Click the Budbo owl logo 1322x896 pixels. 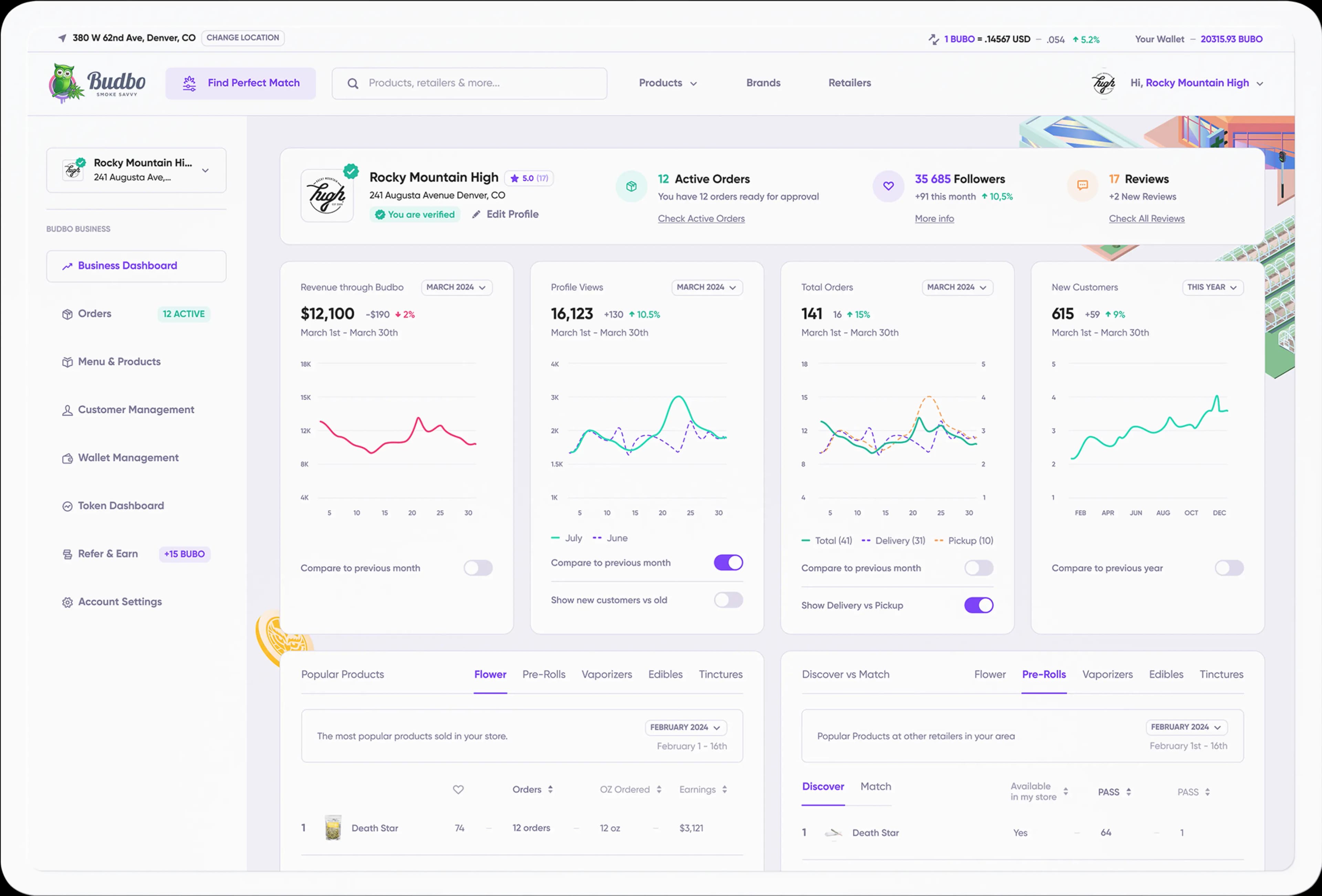pyautogui.click(x=97, y=83)
